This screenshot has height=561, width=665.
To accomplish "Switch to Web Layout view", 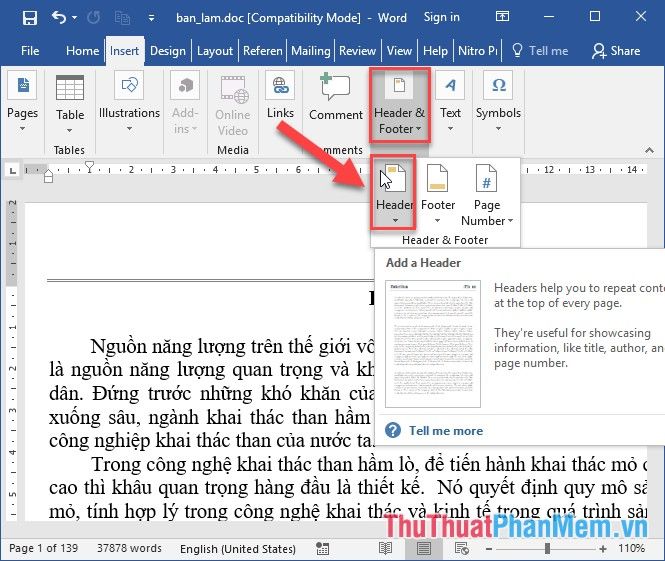I will coord(461,548).
